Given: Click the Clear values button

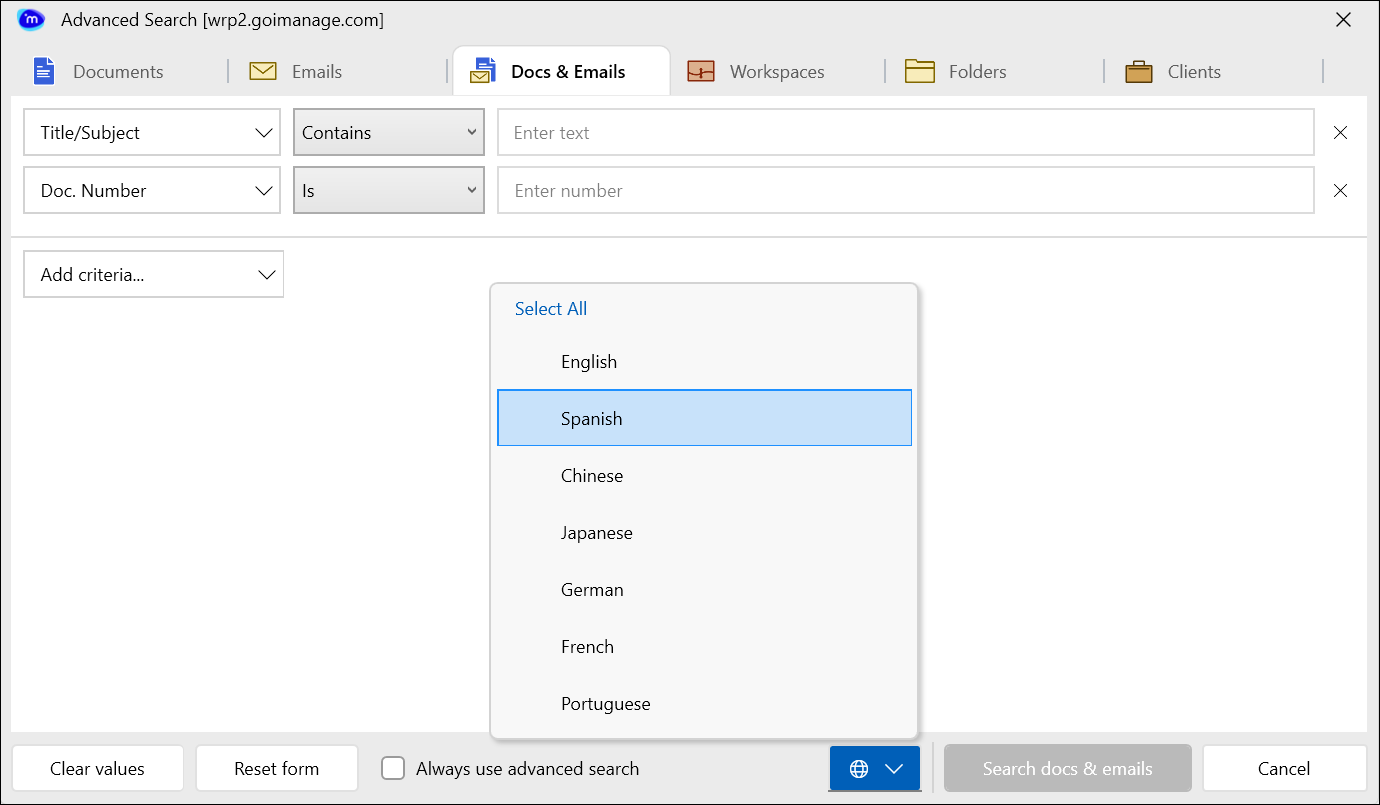Looking at the screenshot, I should click(98, 769).
